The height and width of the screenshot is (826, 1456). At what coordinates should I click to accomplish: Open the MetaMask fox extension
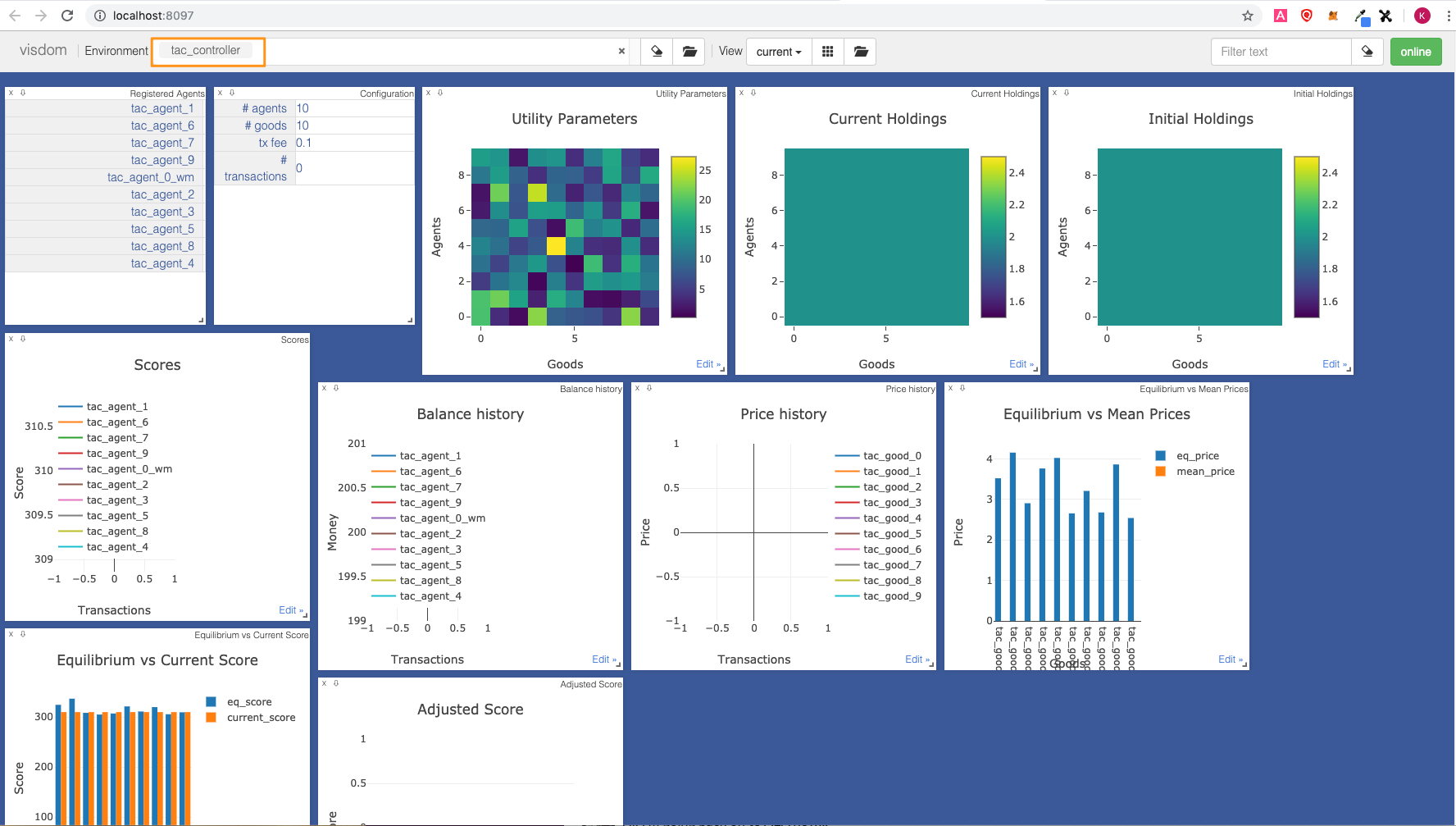[1333, 16]
